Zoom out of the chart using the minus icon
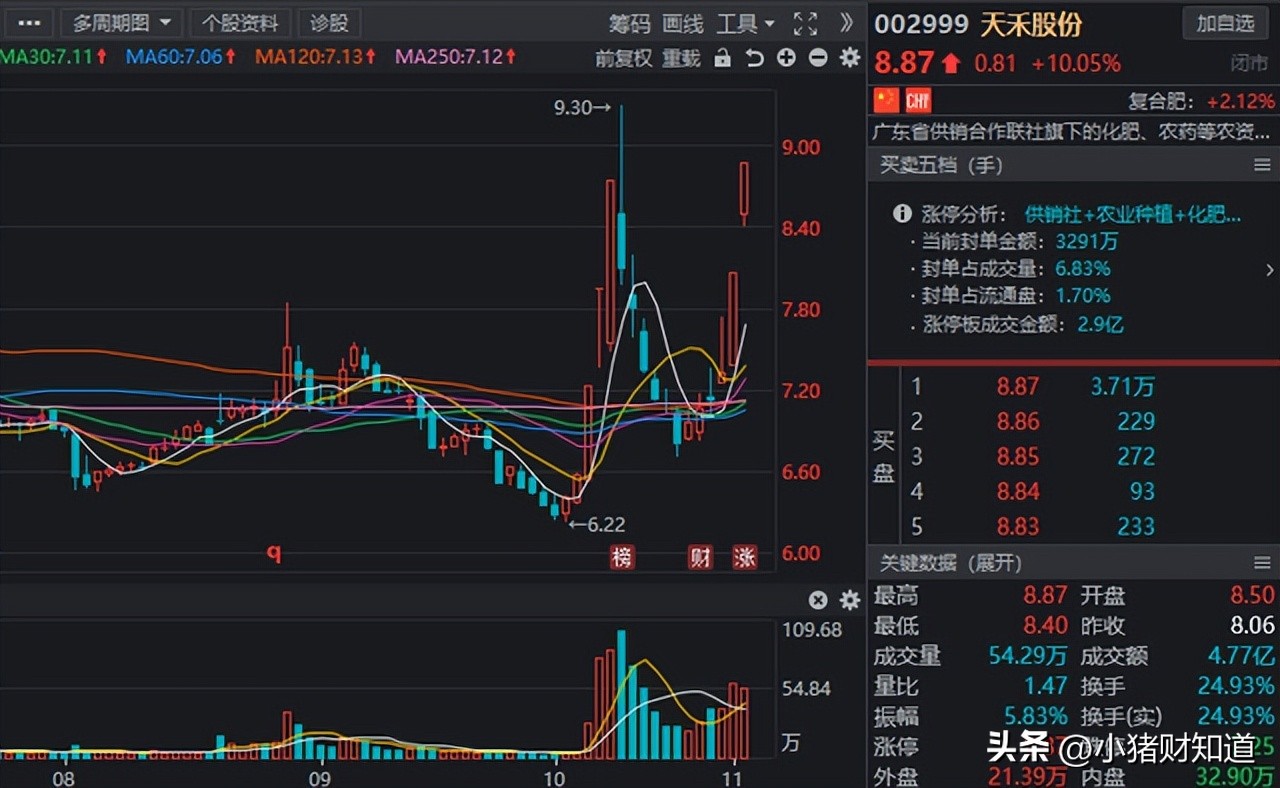Viewport: 1280px width, 788px height. 818,58
